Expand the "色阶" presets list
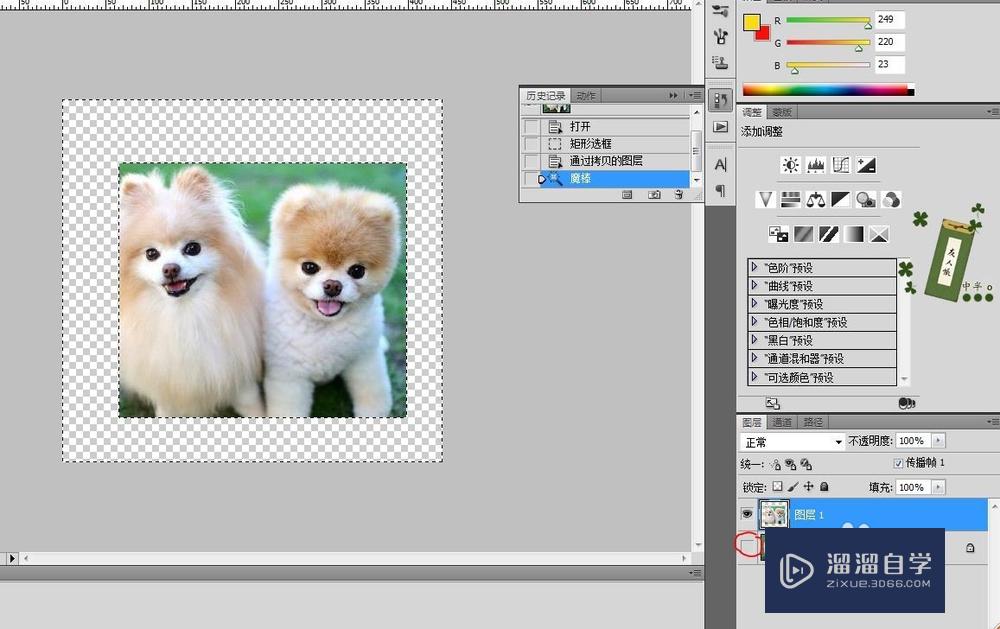This screenshot has height=629, width=1000. 755,268
